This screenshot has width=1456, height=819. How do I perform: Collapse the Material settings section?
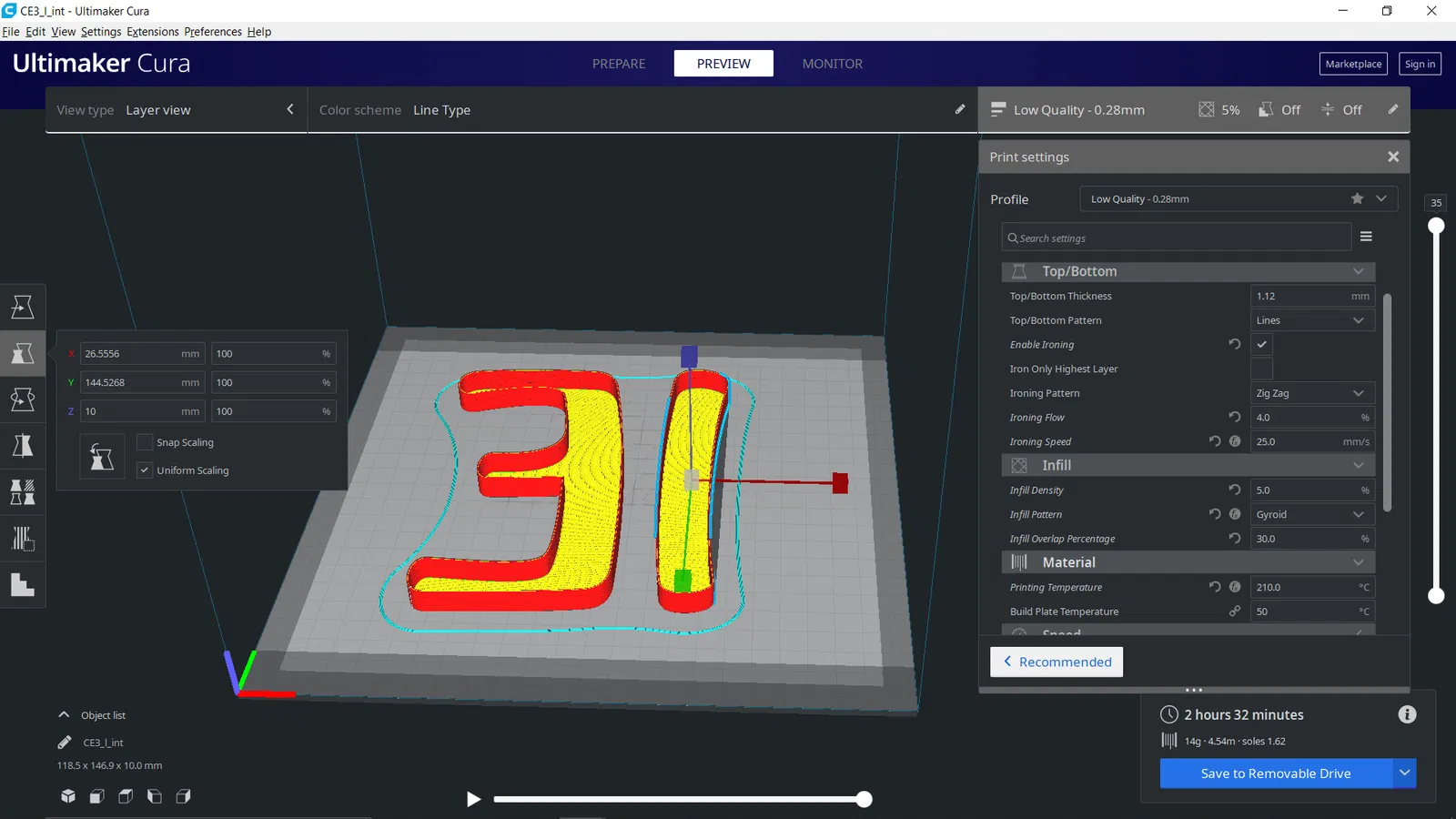[x=1188, y=562]
